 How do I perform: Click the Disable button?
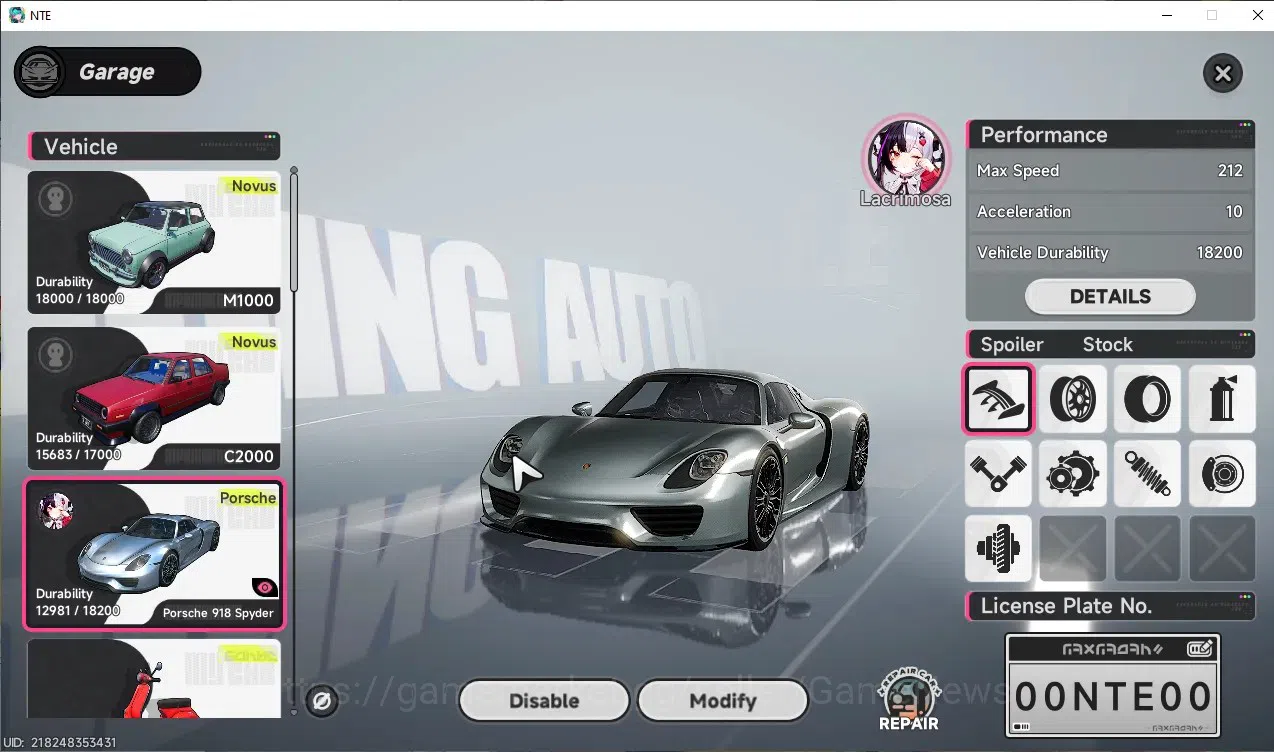544,701
